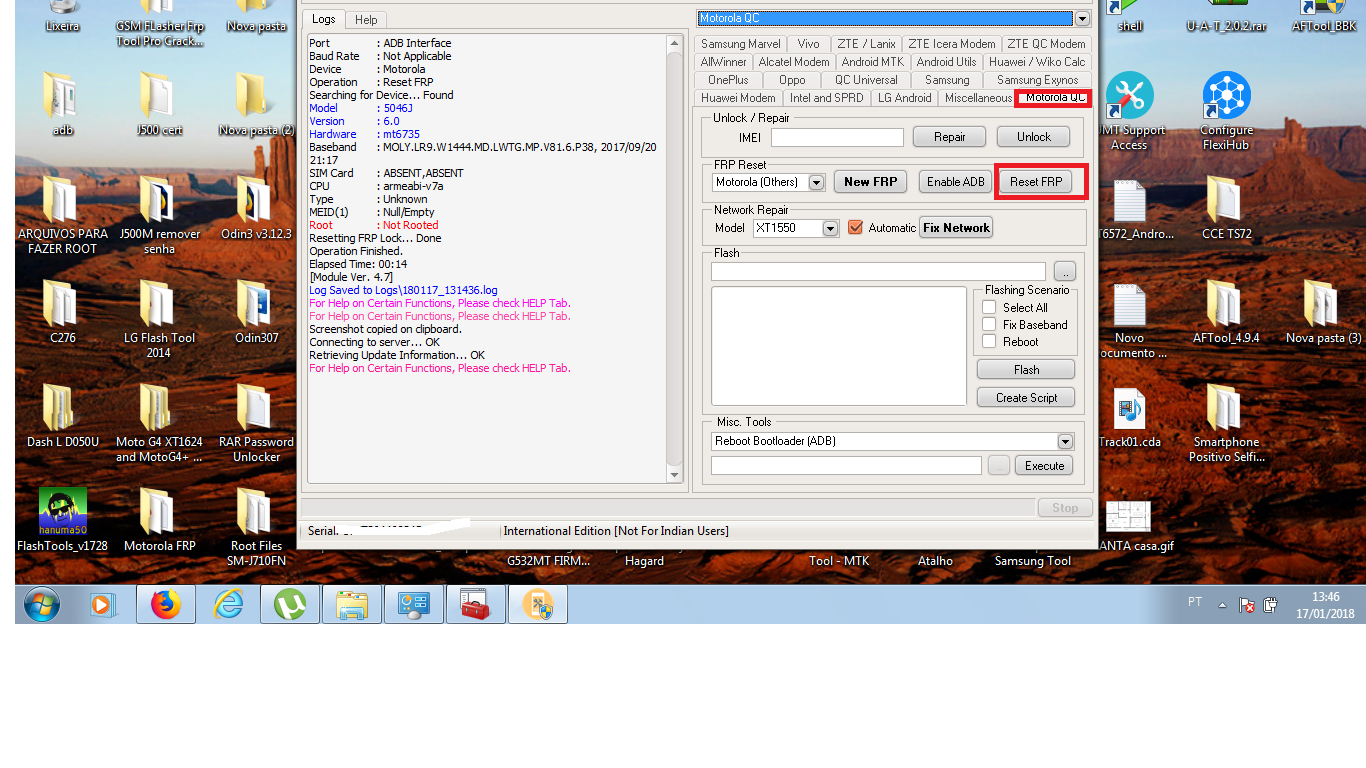Open the 'LG Flash Tool 2014' folder
The width and height of the screenshot is (1366, 768).
(x=159, y=319)
